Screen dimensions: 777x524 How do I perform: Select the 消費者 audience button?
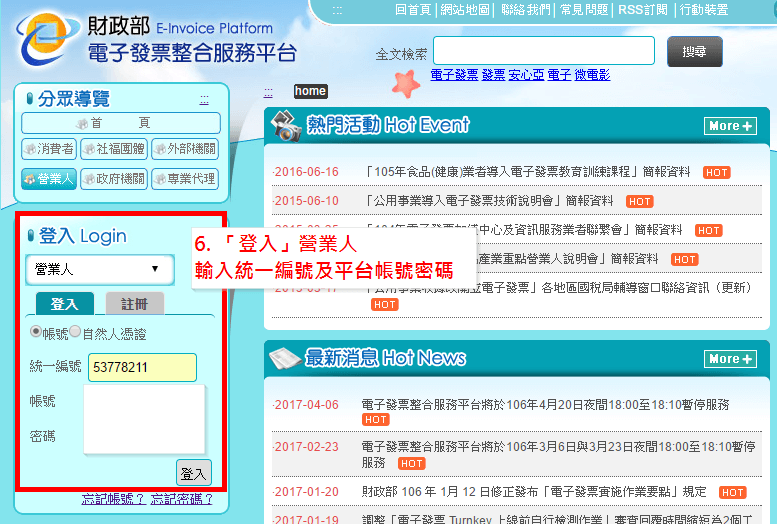click(49, 149)
